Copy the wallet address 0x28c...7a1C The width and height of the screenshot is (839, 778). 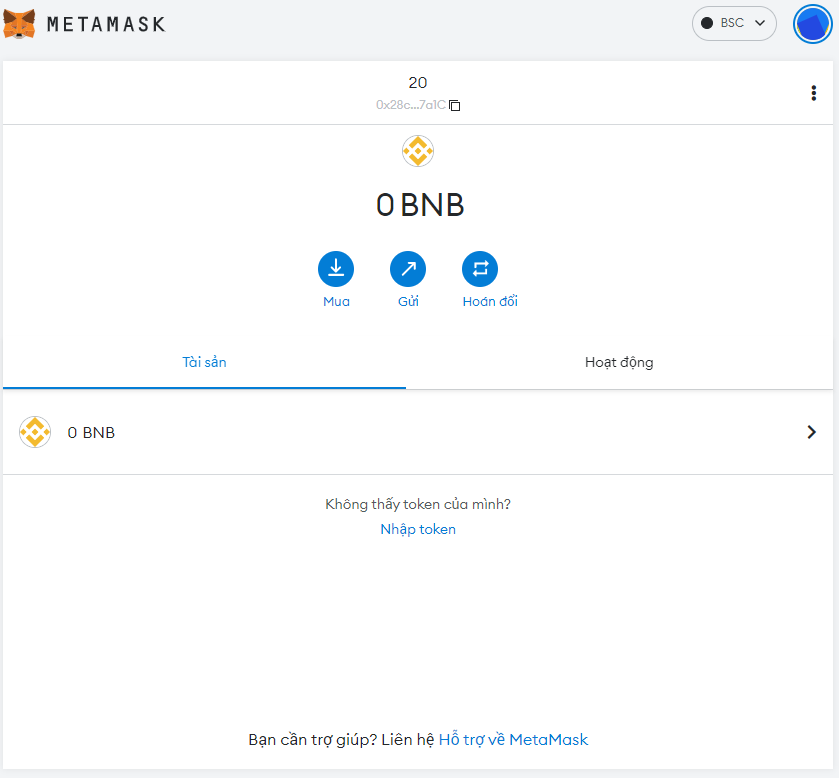pyautogui.click(x=454, y=105)
